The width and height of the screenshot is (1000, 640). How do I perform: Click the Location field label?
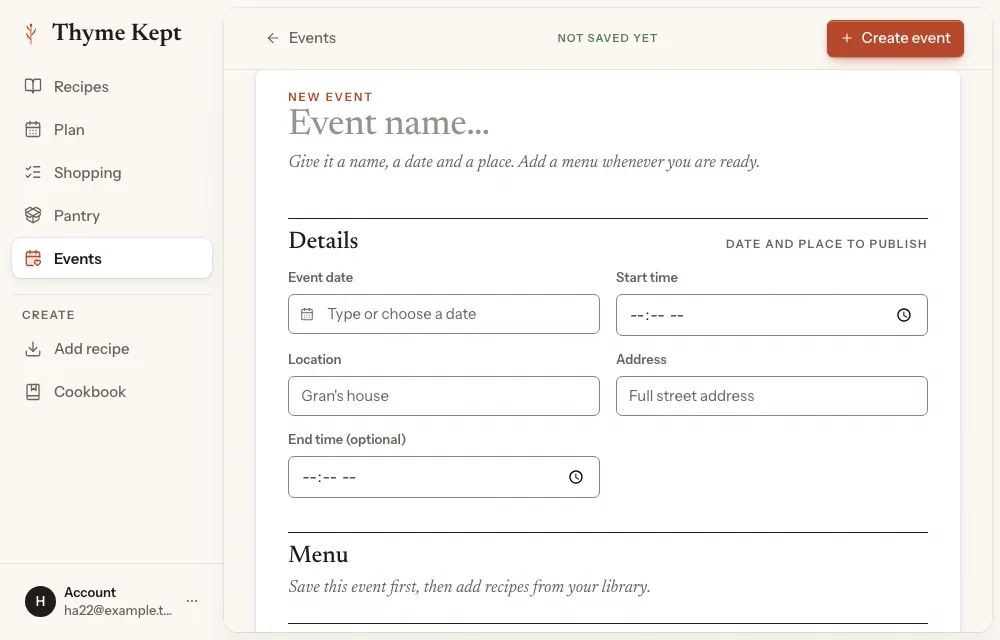coord(314,360)
